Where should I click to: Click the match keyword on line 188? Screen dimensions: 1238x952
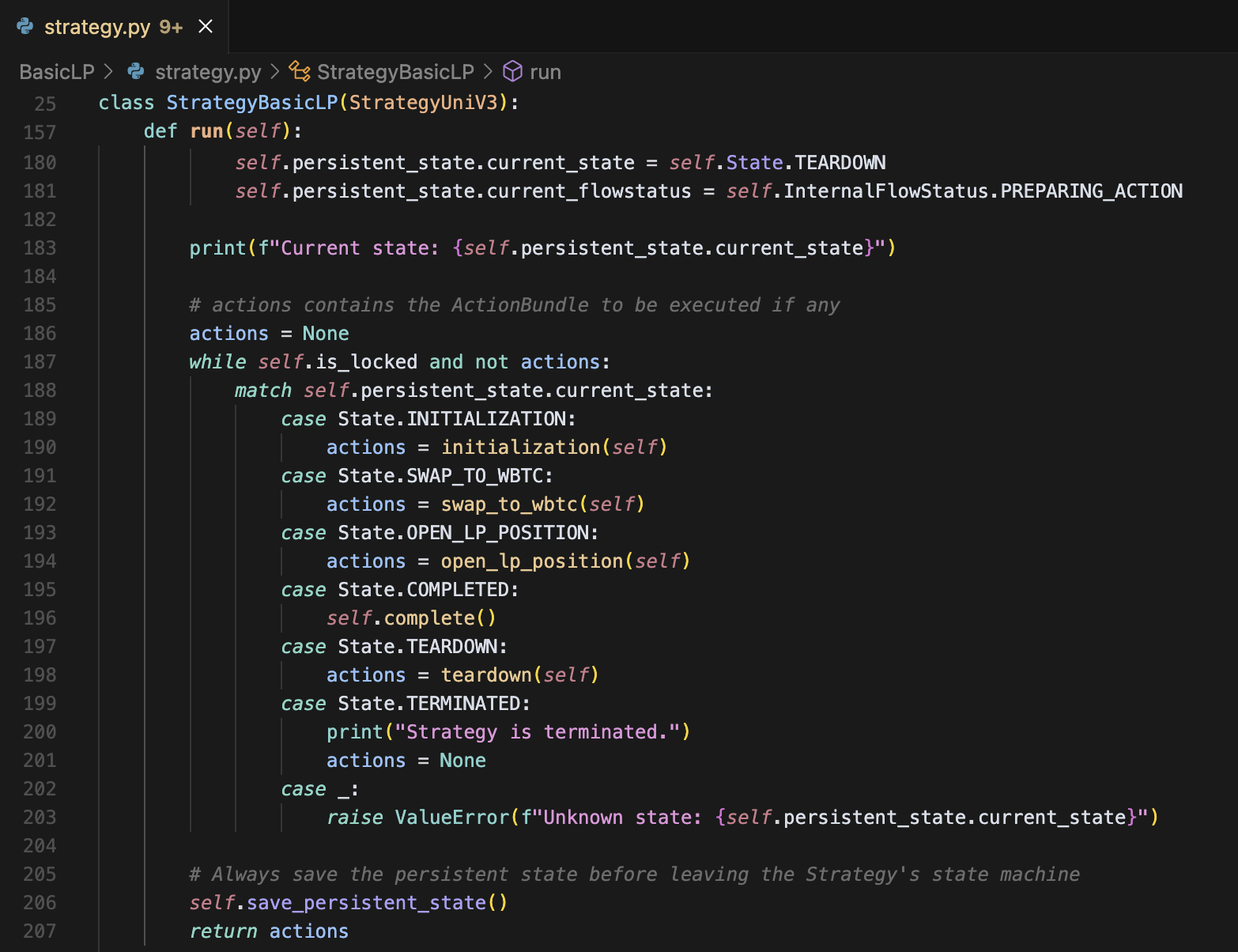tap(263, 391)
